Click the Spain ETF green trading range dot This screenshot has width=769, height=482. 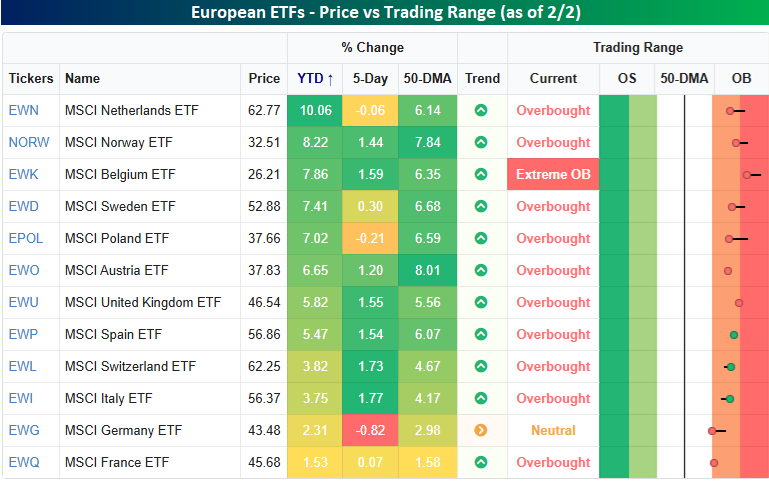(x=734, y=335)
